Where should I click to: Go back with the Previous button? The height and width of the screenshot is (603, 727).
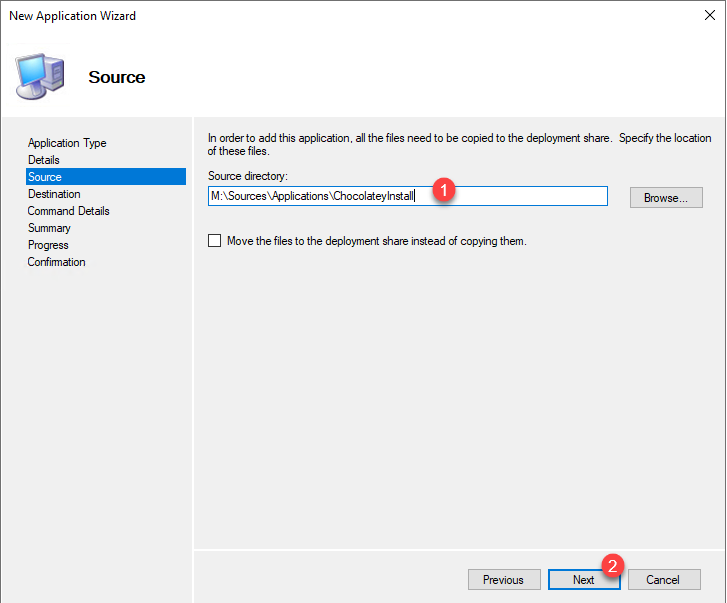503,580
